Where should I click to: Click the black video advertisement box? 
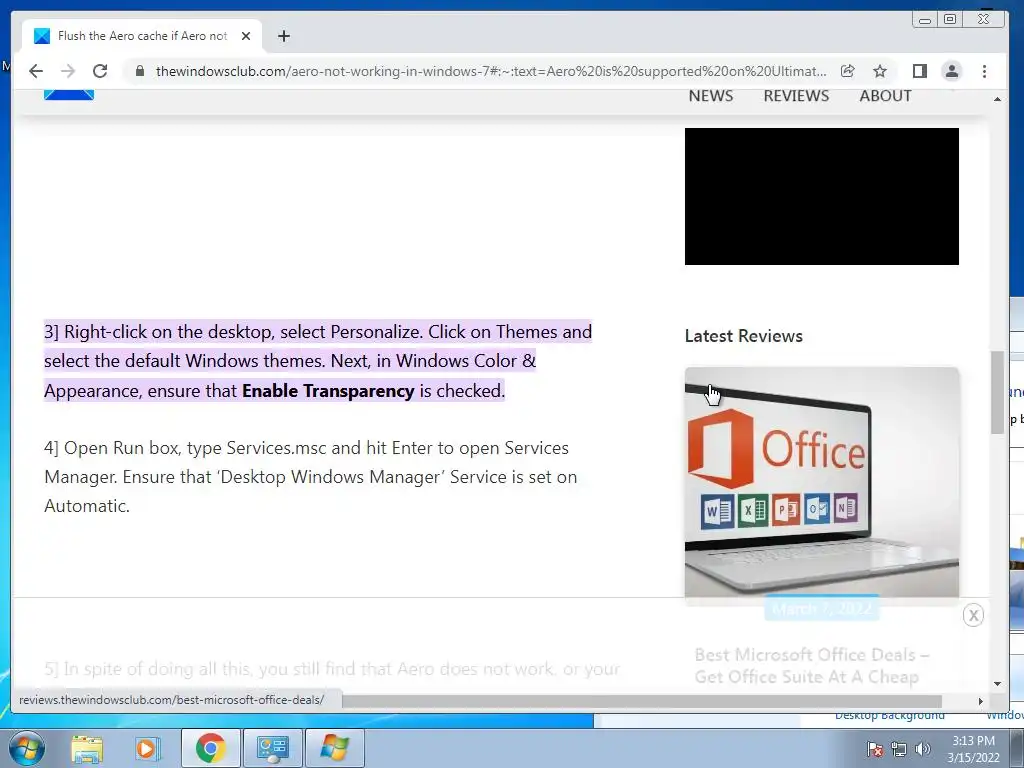click(822, 197)
